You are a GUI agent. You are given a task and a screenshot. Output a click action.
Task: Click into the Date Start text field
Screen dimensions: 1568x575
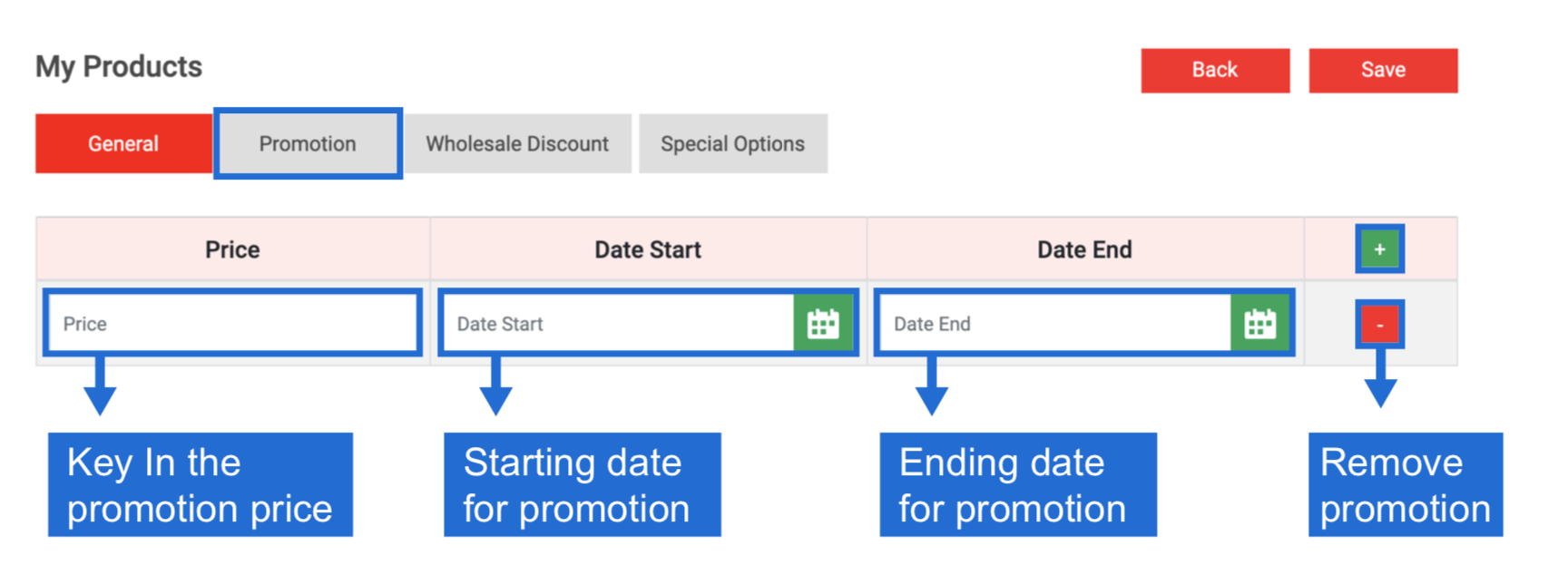[619, 323]
